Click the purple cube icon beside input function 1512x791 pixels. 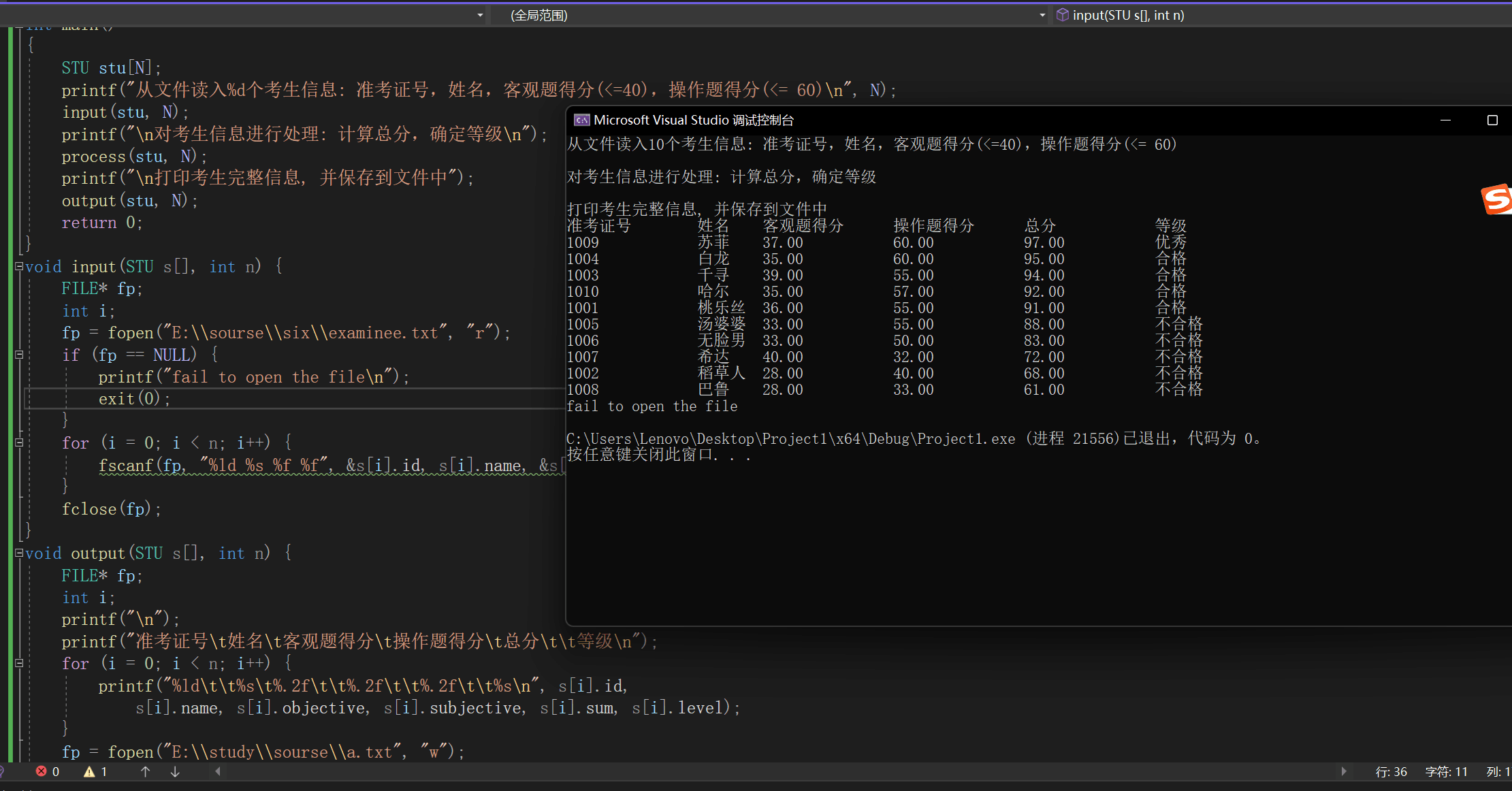tap(1062, 15)
